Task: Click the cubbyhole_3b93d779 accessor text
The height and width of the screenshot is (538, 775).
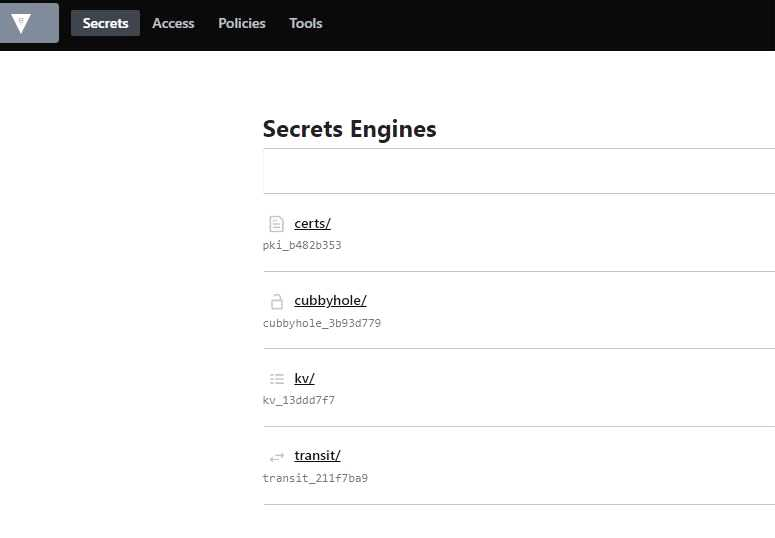Action: coord(322,323)
